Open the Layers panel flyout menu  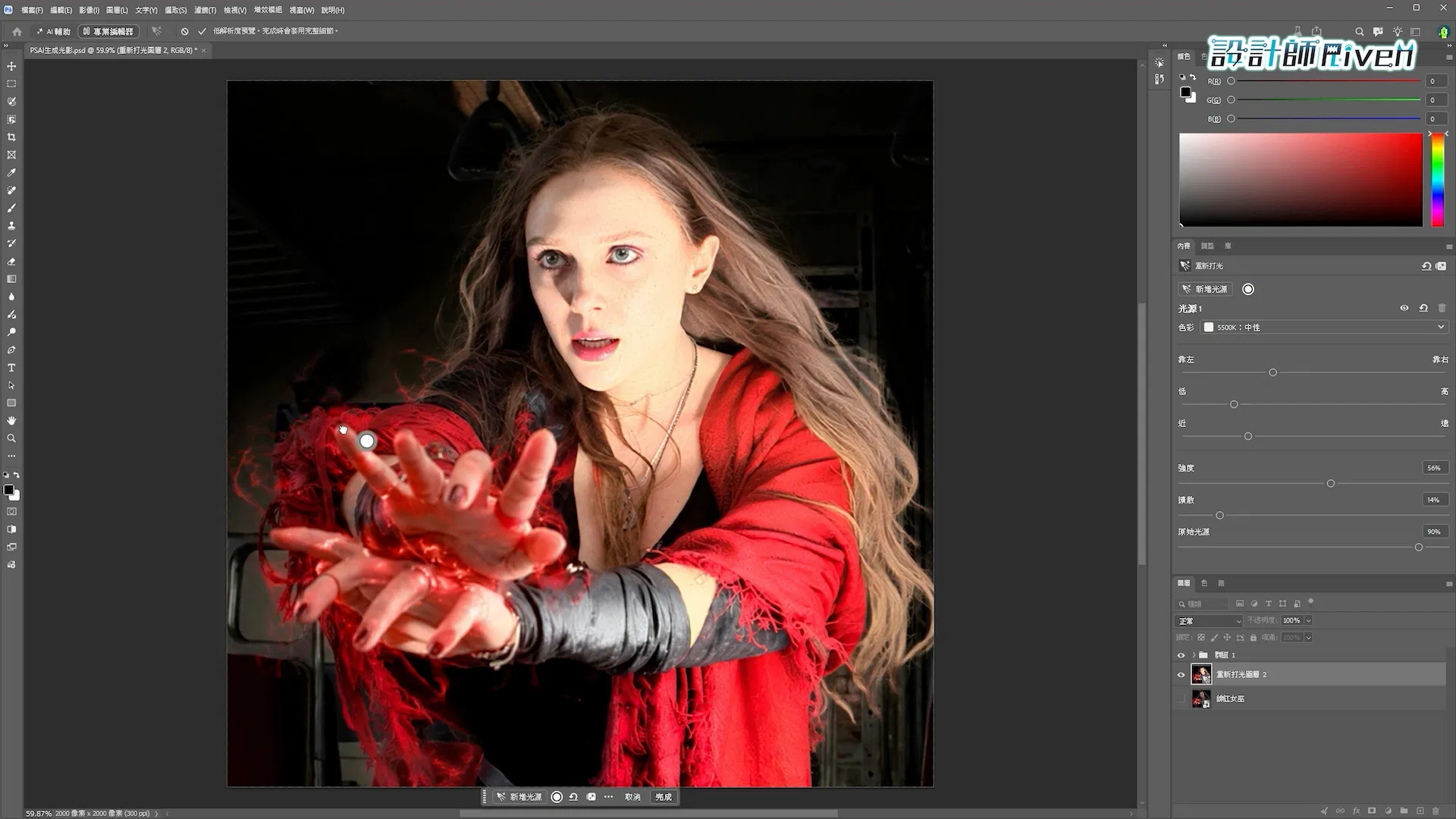click(1448, 584)
